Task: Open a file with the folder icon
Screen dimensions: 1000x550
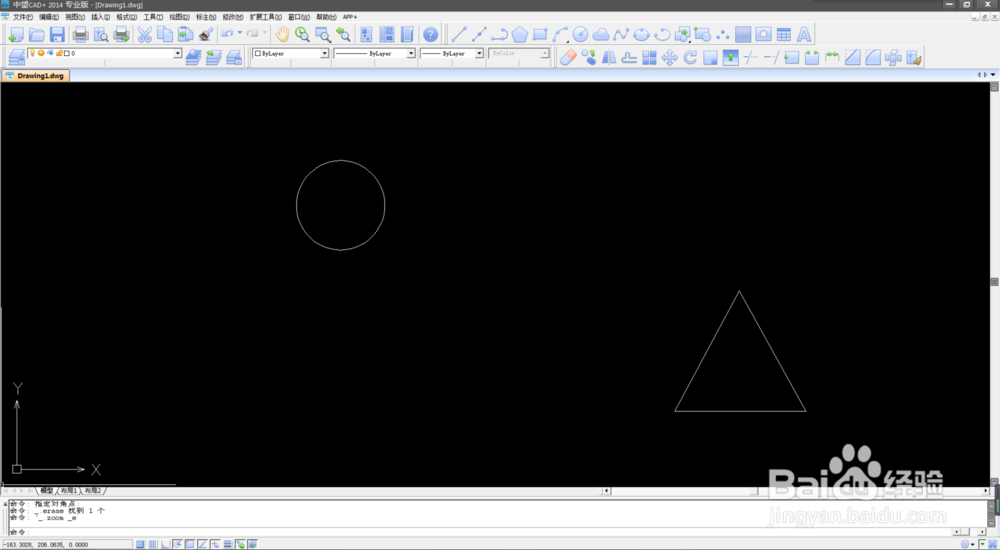Action: tap(37, 34)
